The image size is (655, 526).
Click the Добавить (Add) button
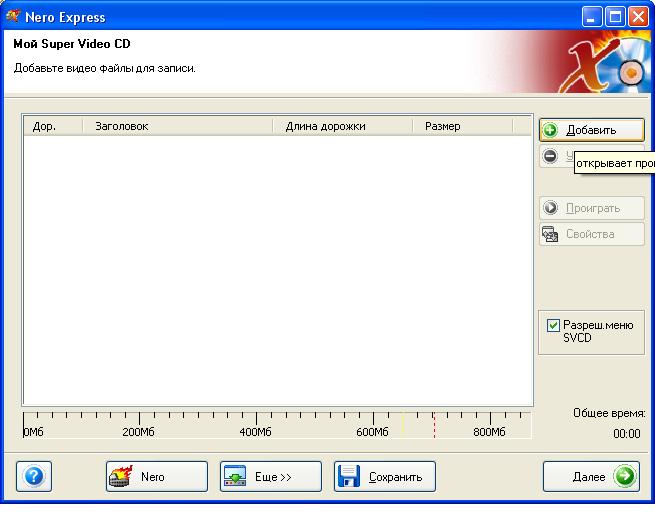pos(592,130)
